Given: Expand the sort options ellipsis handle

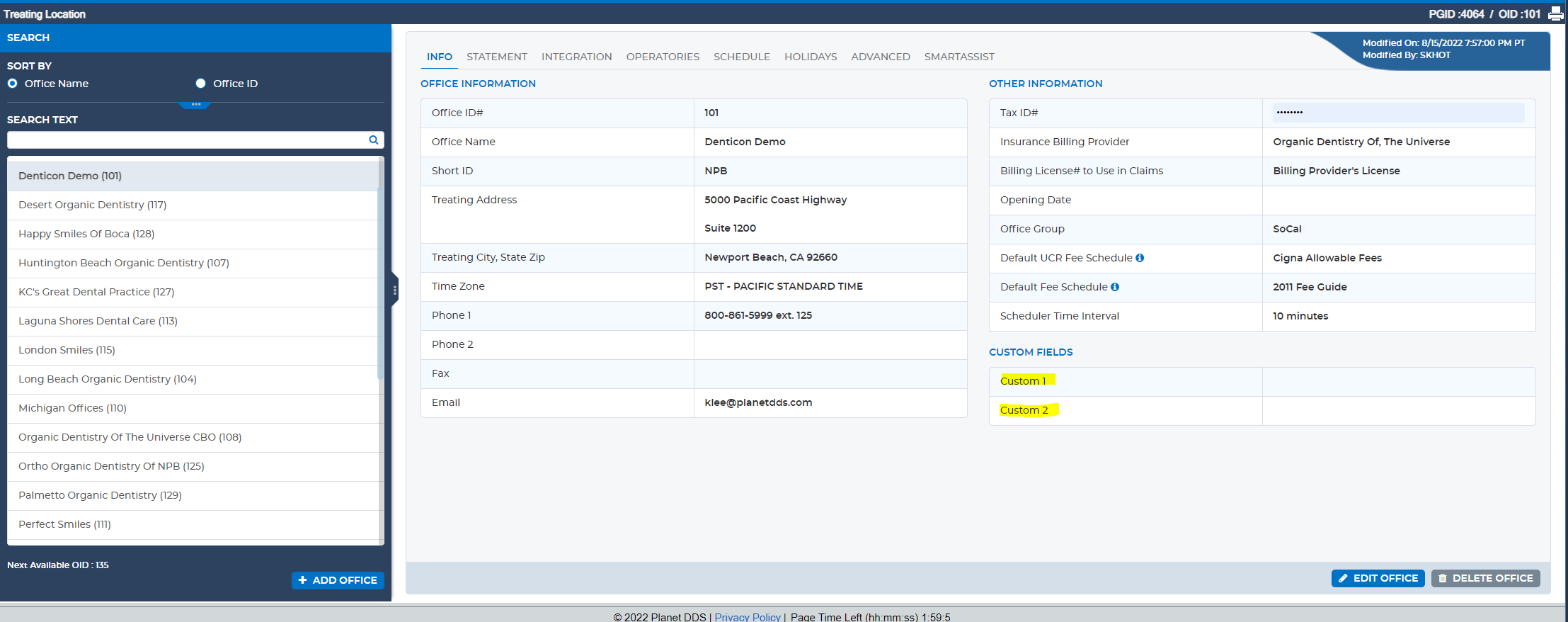Looking at the screenshot, I should point(195,105).
